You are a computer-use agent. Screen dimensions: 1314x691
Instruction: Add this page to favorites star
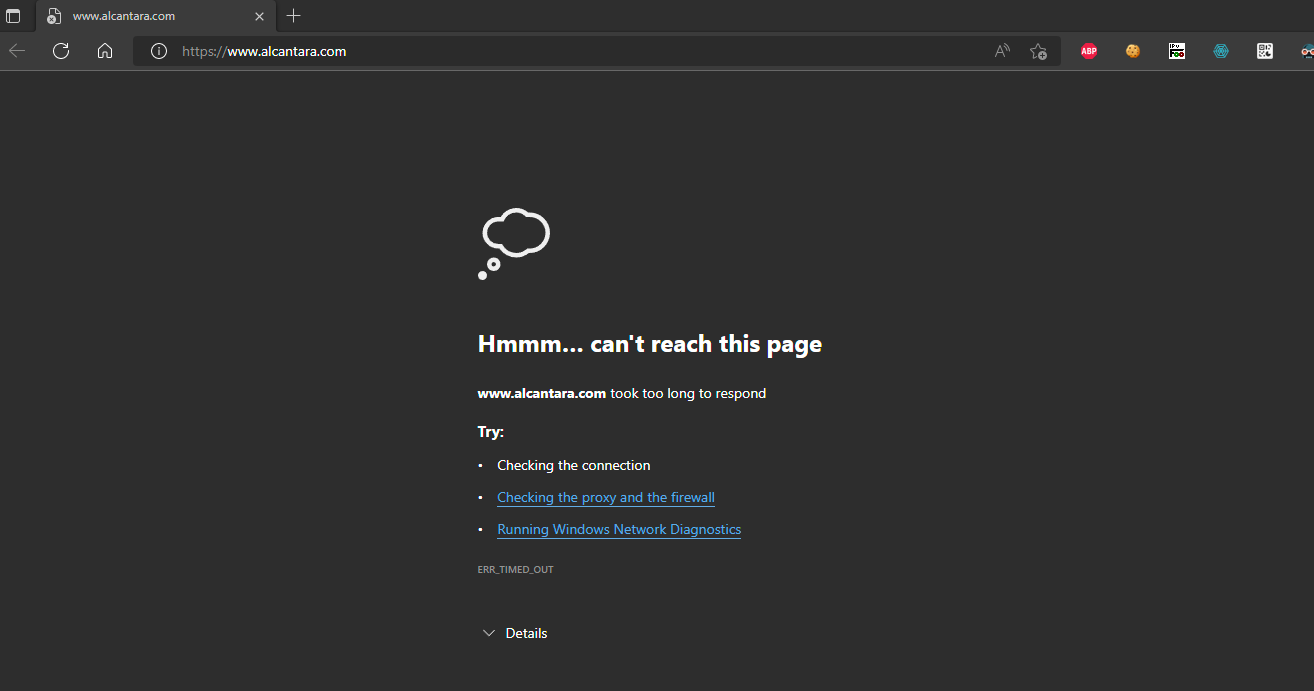click(x=1039, y=51)
